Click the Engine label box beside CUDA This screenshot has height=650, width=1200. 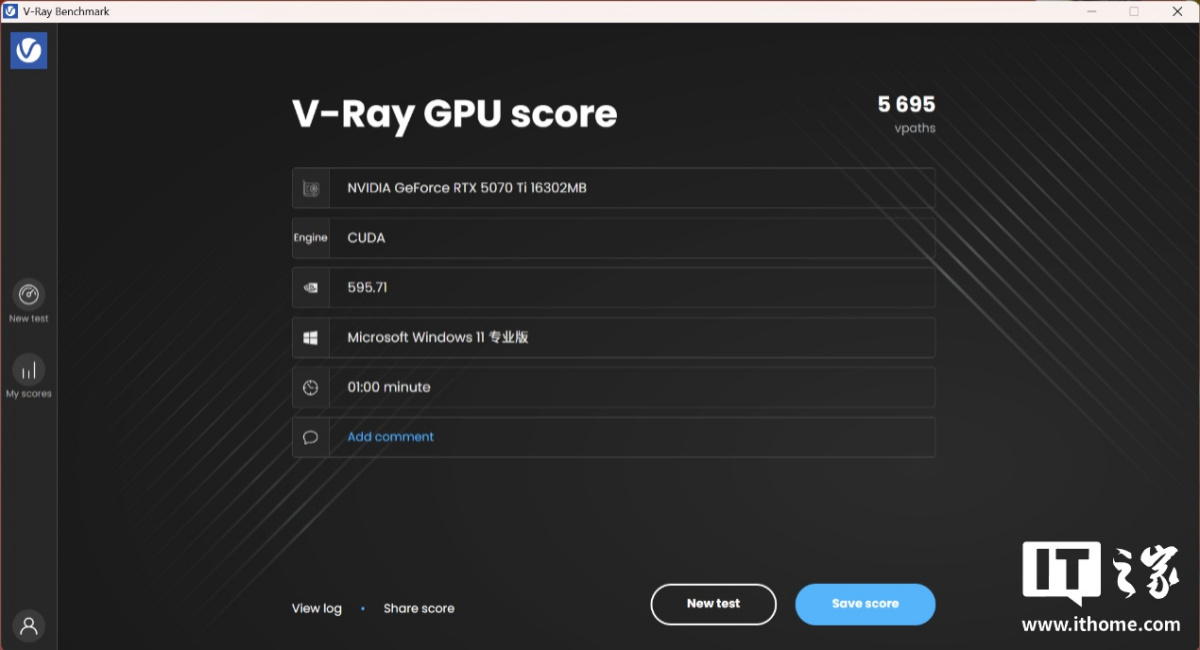click(x=311, y=238)
